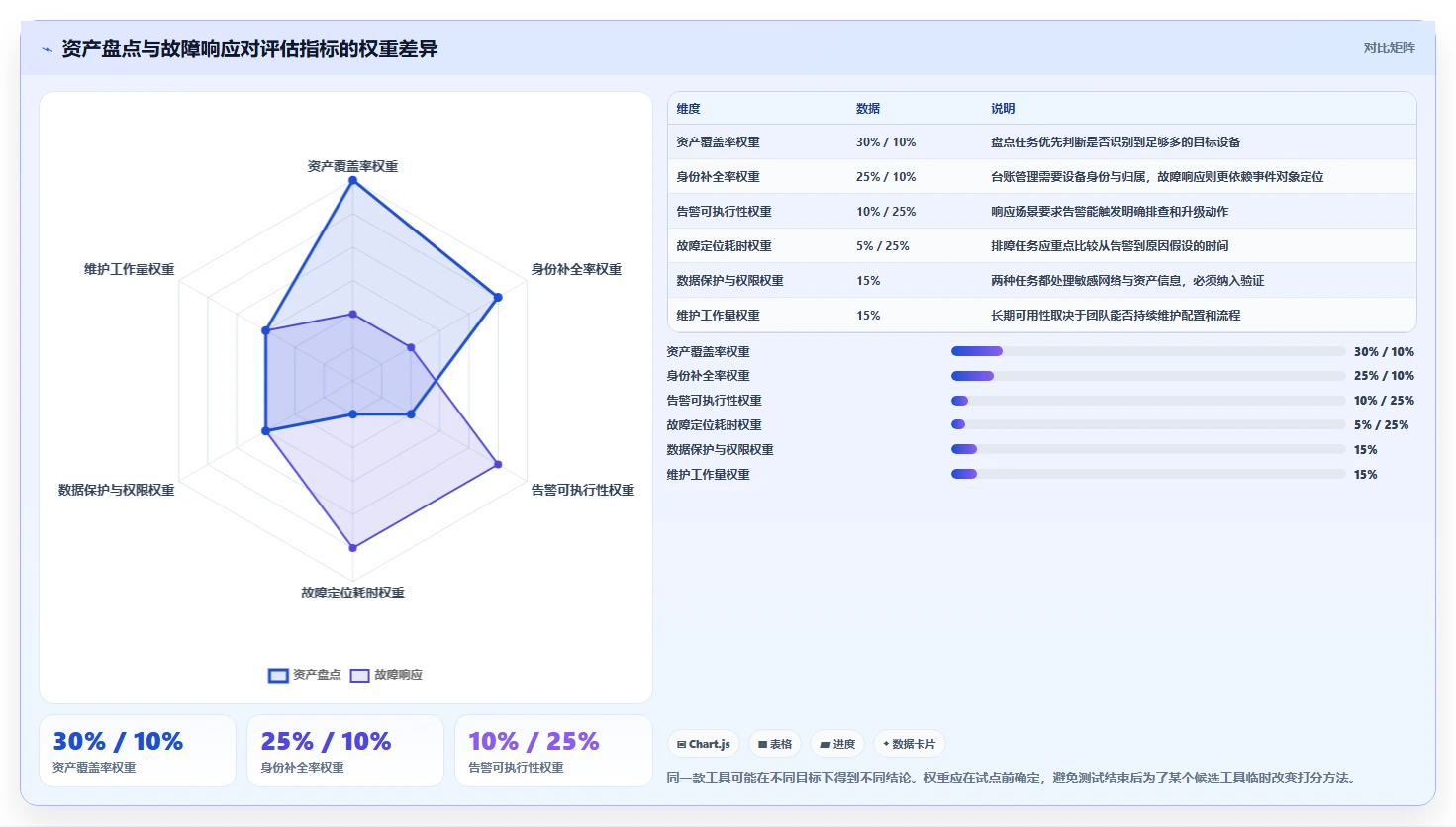Click the radar axis label 数据保护与权限权重
The width and height of the screenshot is (1456, 827).
117,490
